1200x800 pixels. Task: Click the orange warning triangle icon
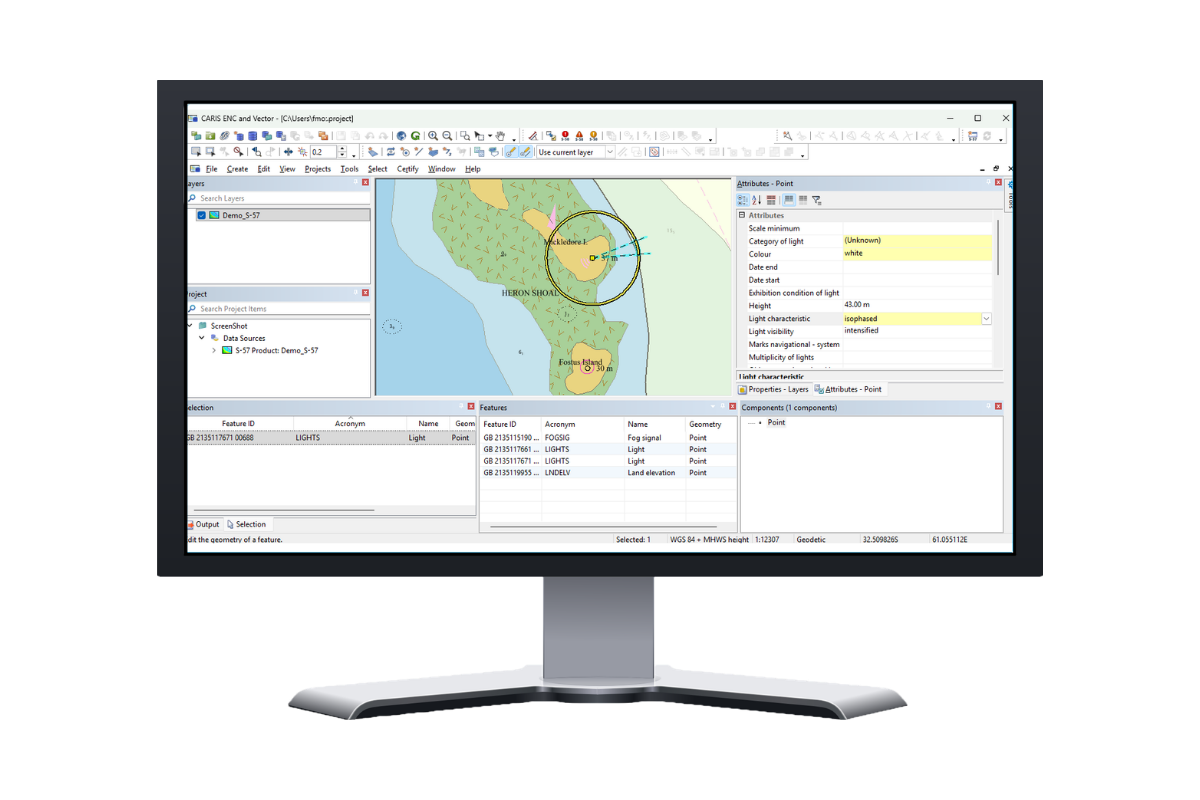[x=579, y=136]
